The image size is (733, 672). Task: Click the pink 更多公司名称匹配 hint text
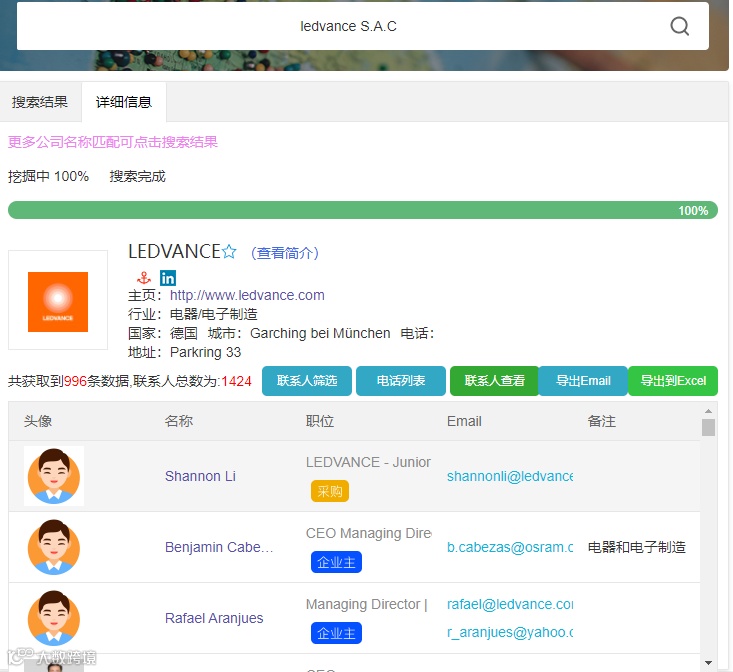coord(113,142)
